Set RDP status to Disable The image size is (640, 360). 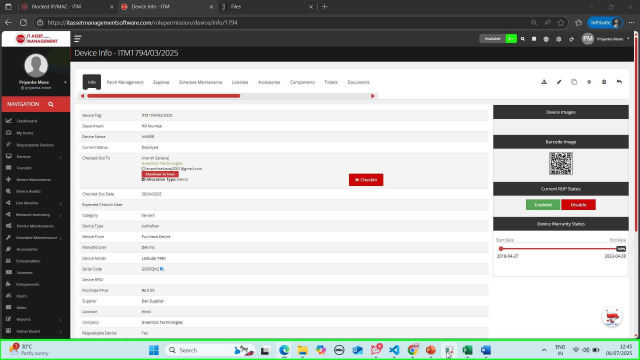[578, 204]
